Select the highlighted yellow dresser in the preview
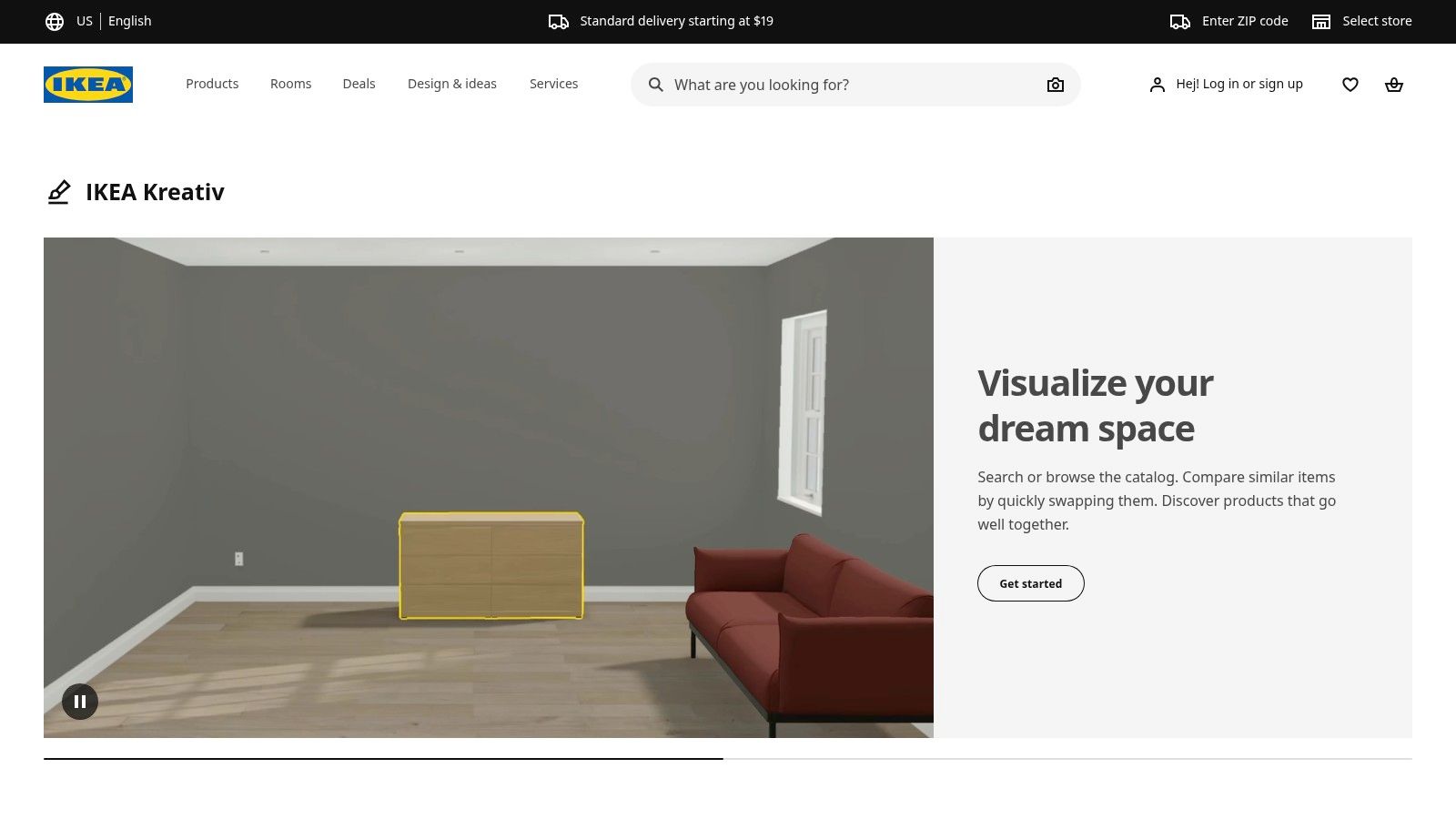 point(490,564)
